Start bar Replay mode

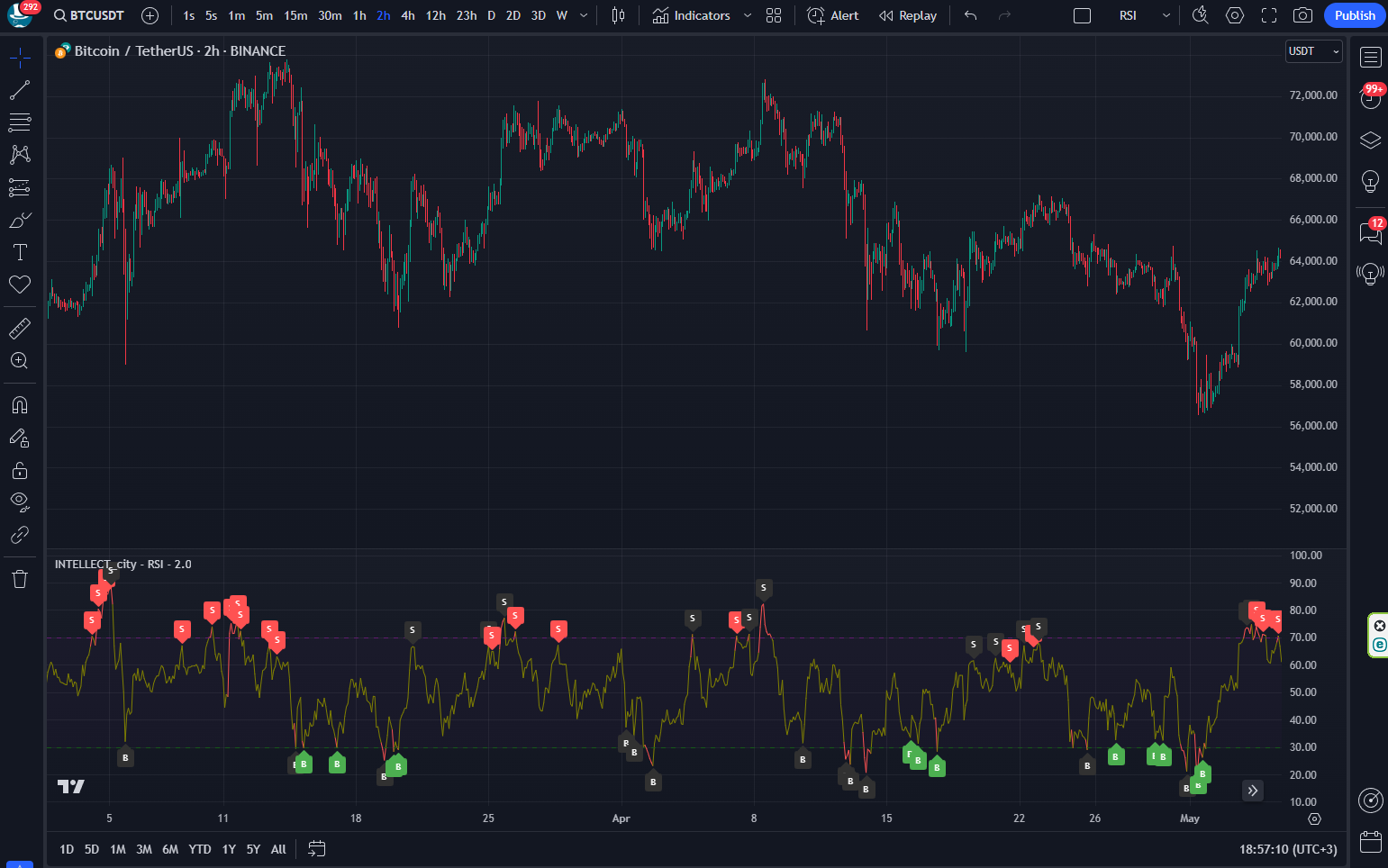pyautogui.click(x=908, y=15)
